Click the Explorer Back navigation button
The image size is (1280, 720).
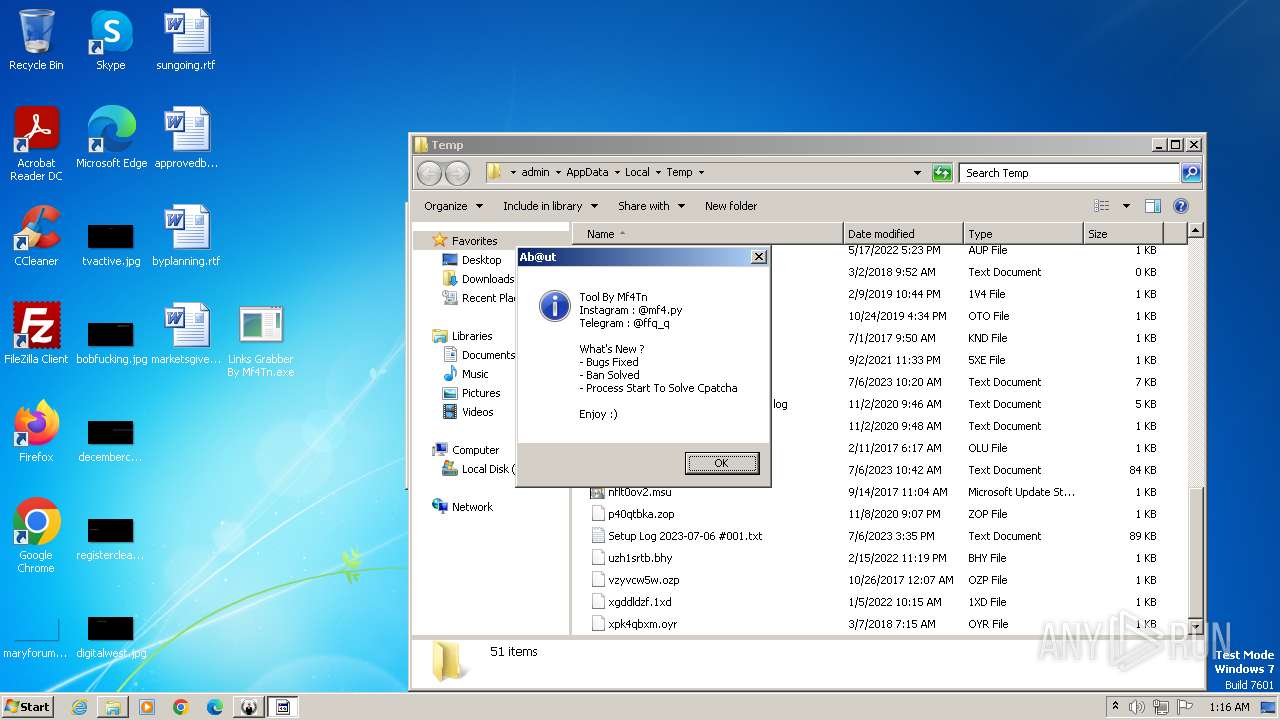pos(429,173)
